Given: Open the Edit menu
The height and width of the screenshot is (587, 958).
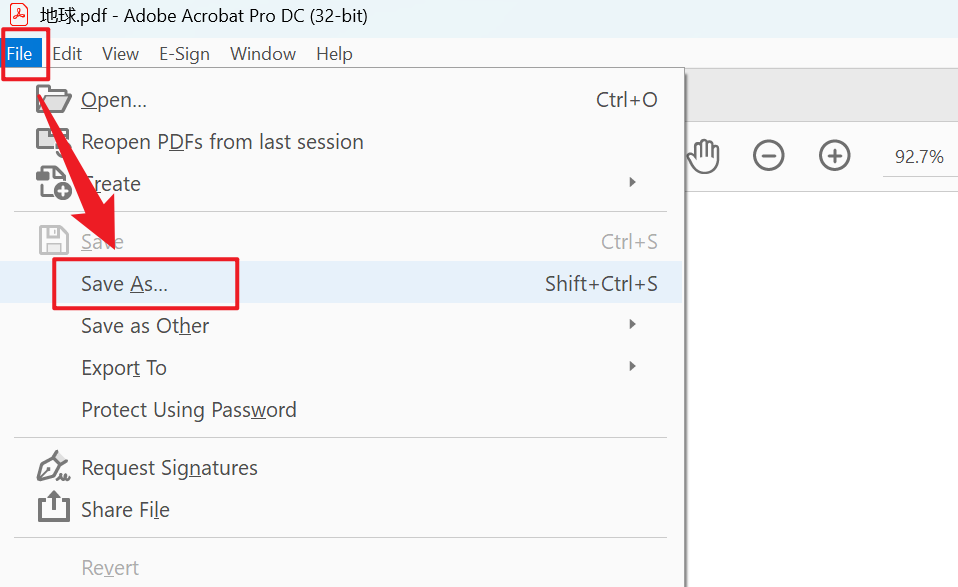Looking at the screenshot, I should pos(67,54).
